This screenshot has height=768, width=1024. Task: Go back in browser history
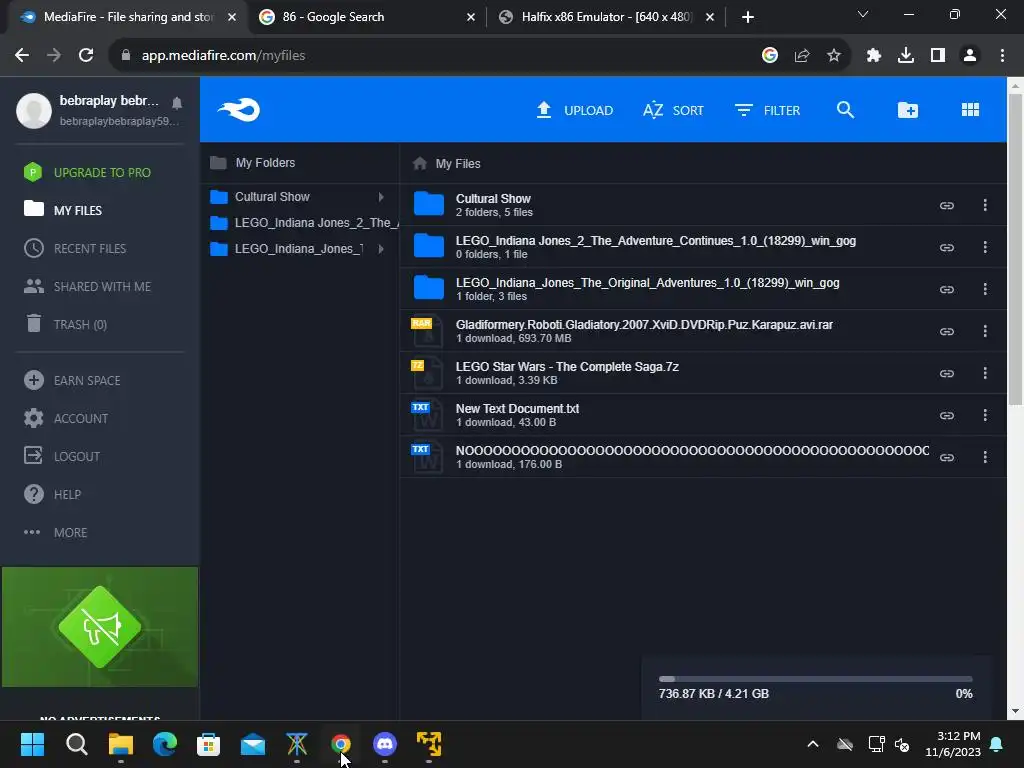[22, 56]
